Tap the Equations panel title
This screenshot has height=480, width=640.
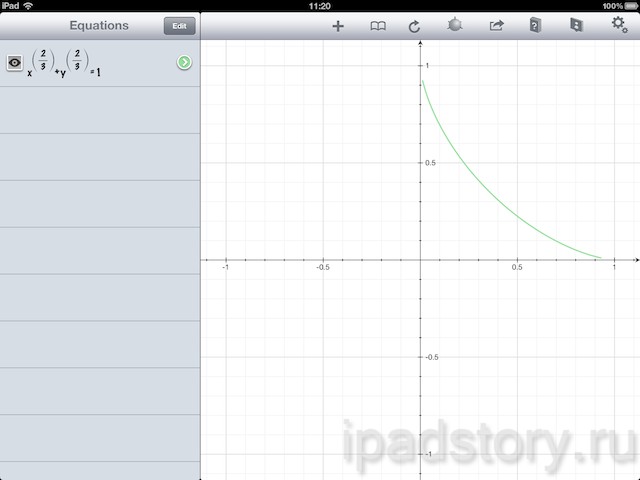point(99,25)
